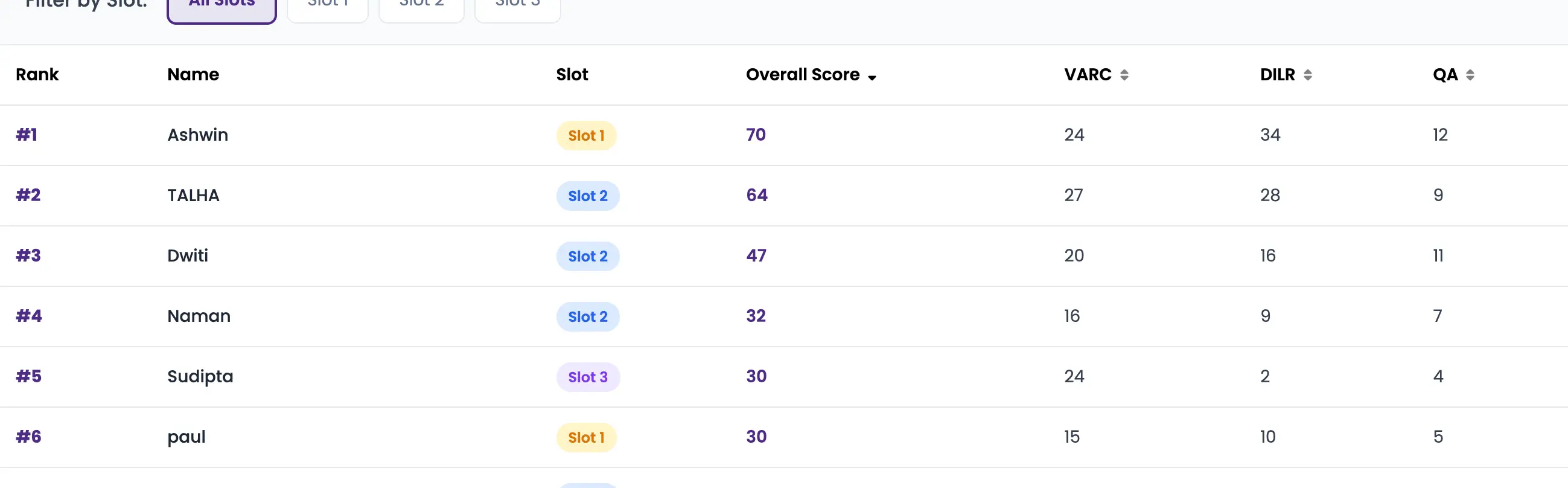Click the VARC sort arrows icon
This screenshot has height=488, width=1568.
[1124, 75]
